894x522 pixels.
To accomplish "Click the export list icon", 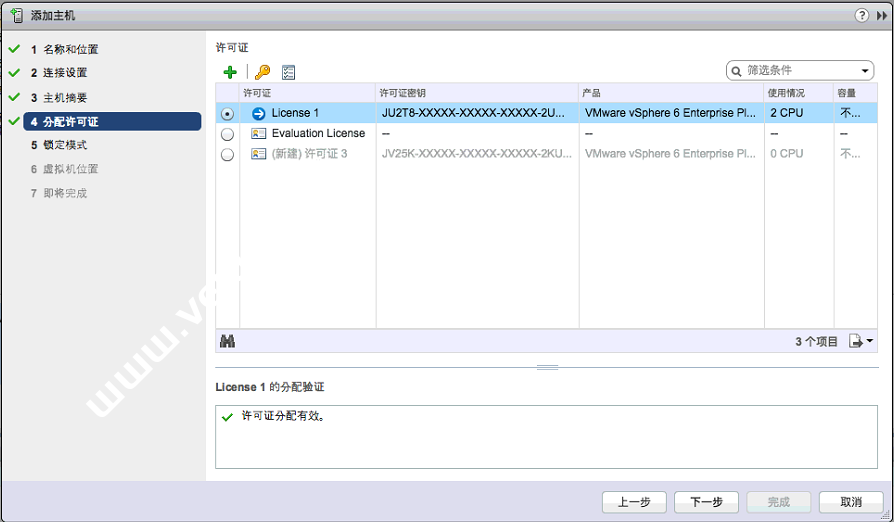I will coord(855,341).
